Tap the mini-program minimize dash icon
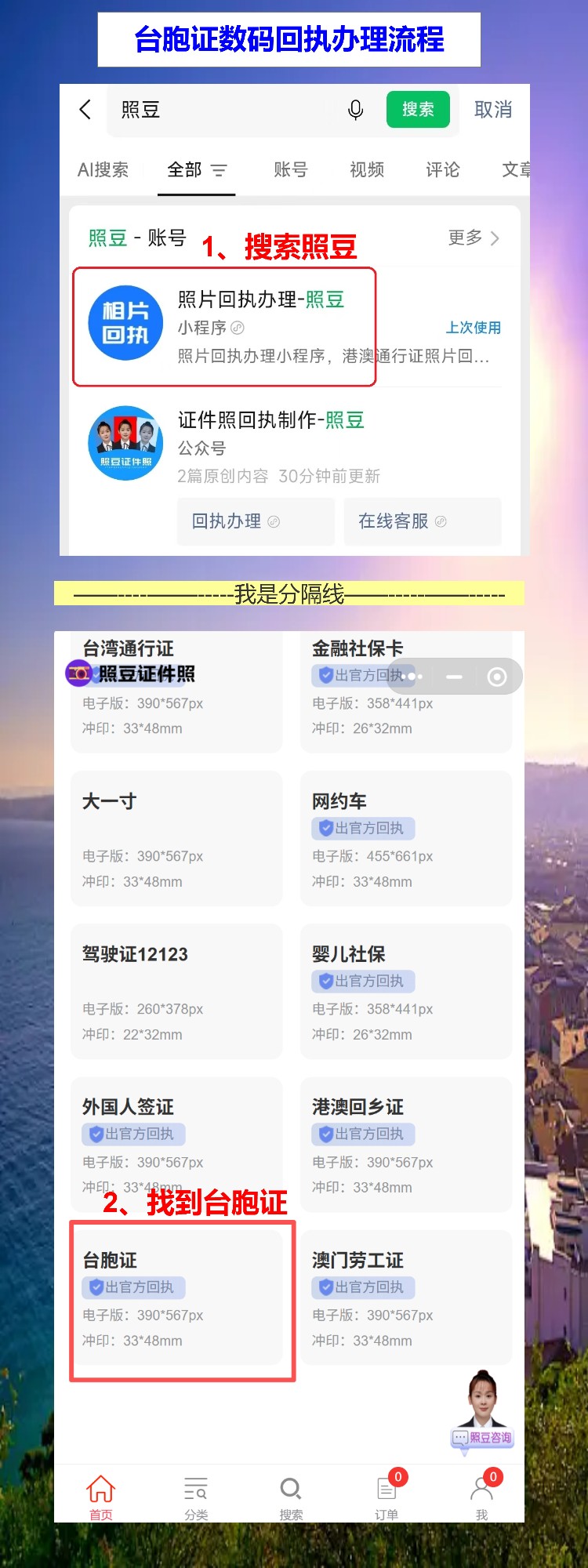588x1568 pixels. pyautogui.click(x=455, y=677)
